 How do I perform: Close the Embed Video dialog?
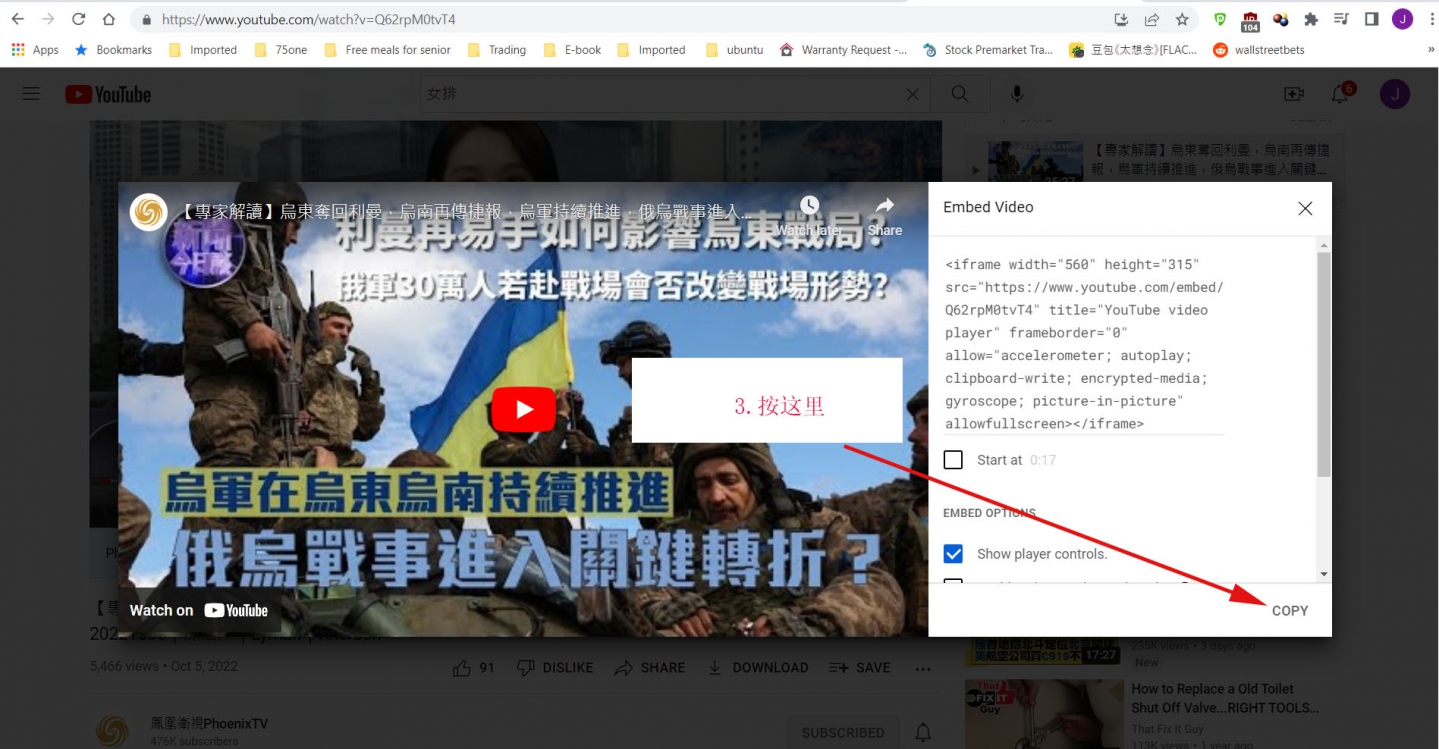tap(1305, 208)
